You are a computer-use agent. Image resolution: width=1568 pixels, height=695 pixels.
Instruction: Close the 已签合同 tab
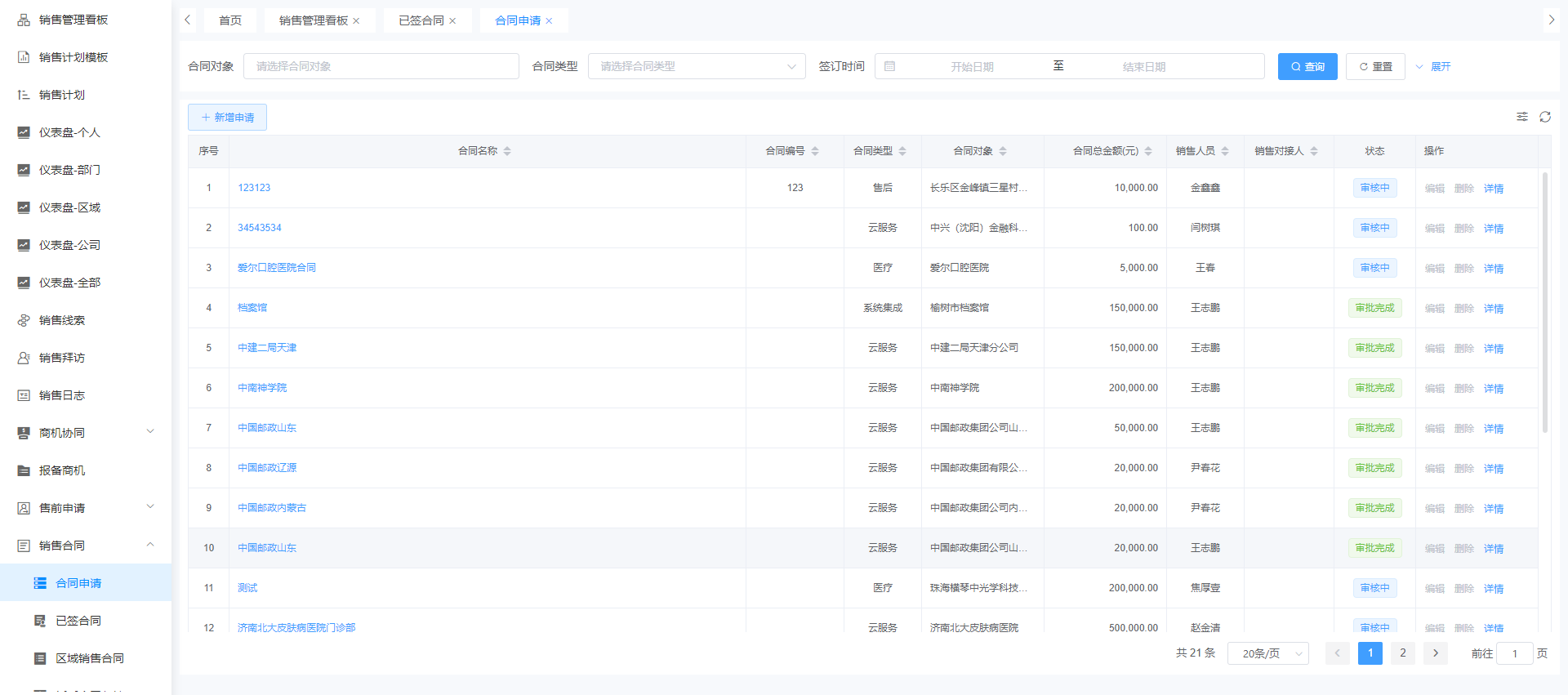[x=452, y=21]
